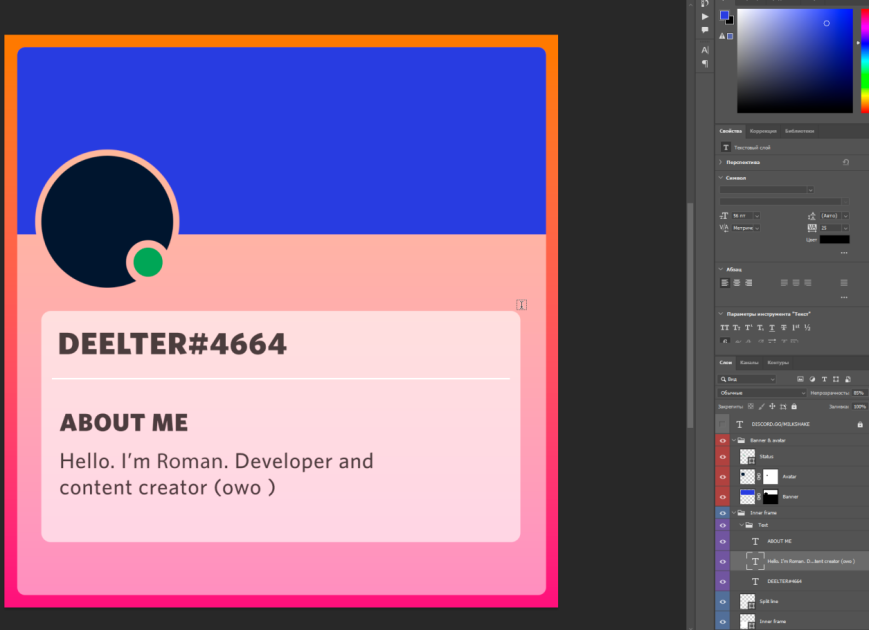
Task: Open the leading (Авто) dropdown
Action: 846,216
